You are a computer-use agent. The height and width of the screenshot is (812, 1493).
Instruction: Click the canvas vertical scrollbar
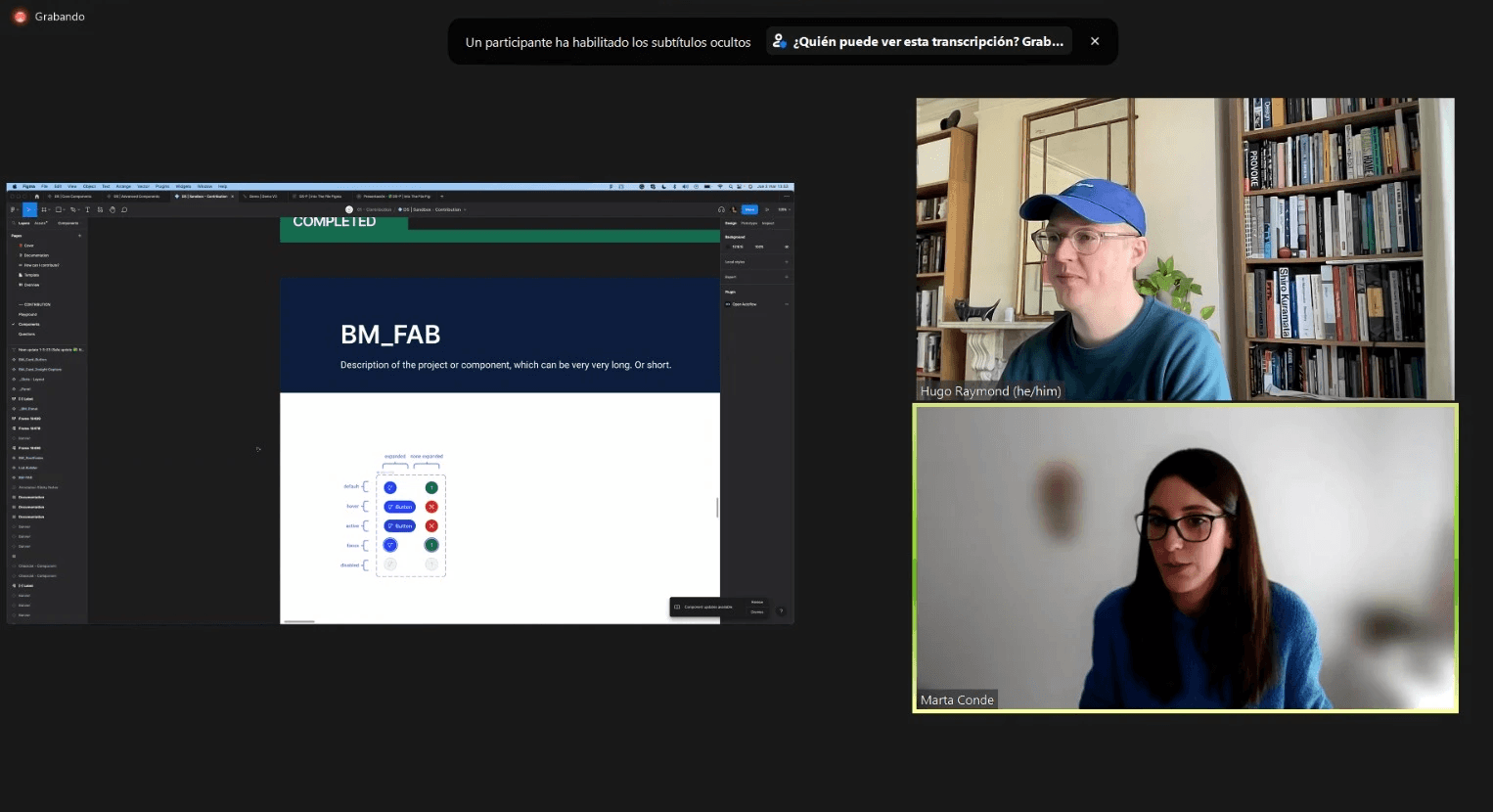click(x=718, y=507)
